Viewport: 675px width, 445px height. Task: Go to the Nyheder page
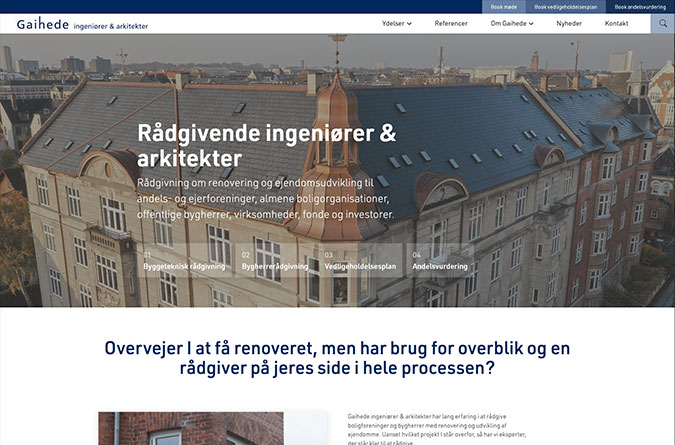[x=569, y=23]
